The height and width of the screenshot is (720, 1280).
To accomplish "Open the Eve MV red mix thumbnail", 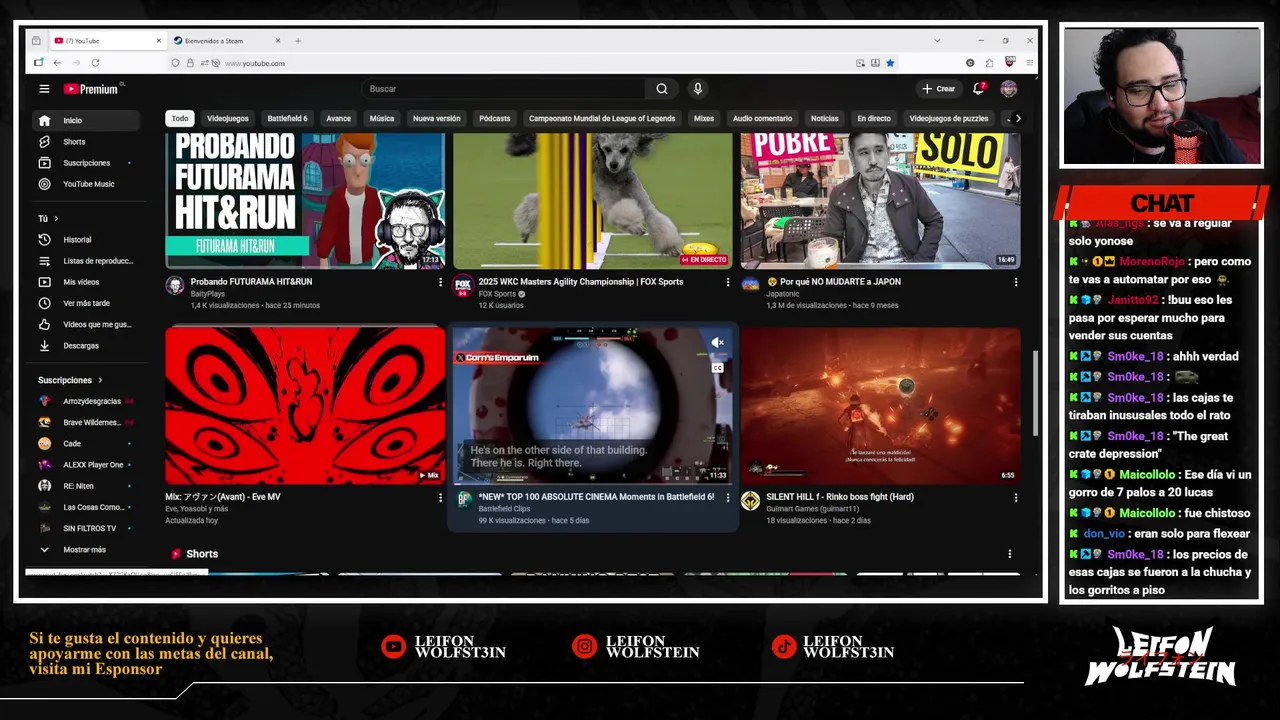I will [305, 405].
